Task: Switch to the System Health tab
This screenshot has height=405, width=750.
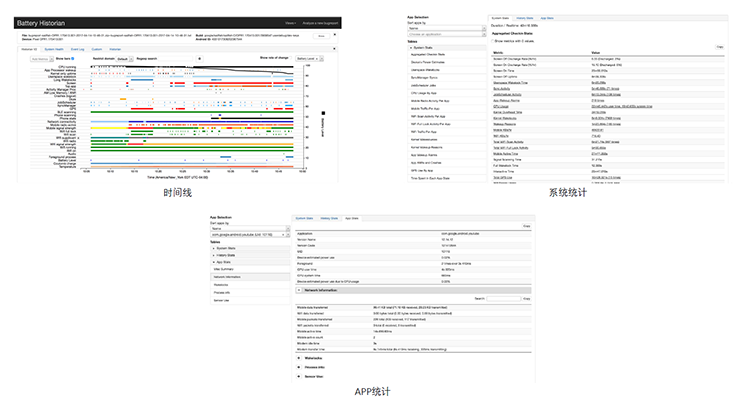Action: pos(54,49)
